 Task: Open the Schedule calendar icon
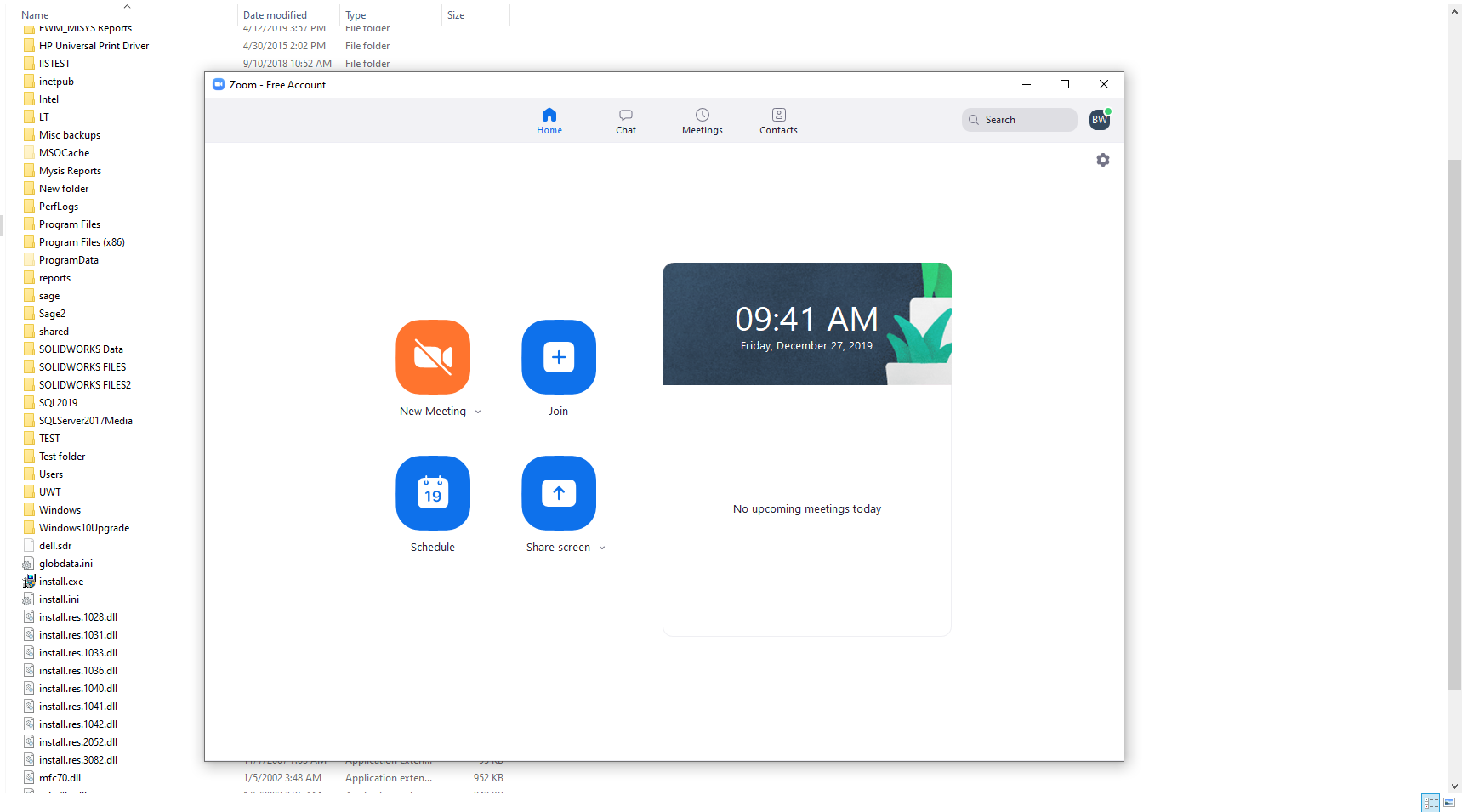pos(433,493)
